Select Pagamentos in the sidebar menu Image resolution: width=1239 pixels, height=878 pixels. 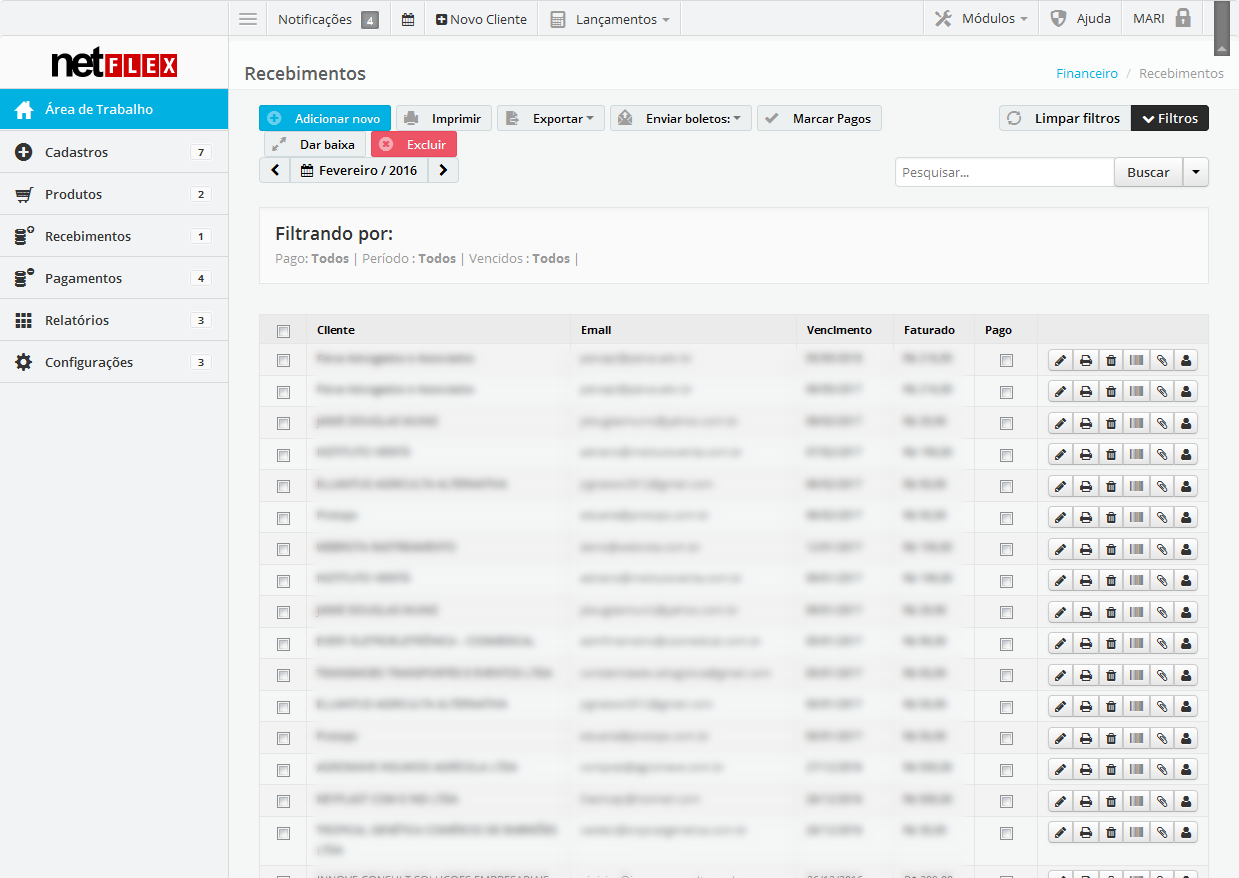point(83,278)
